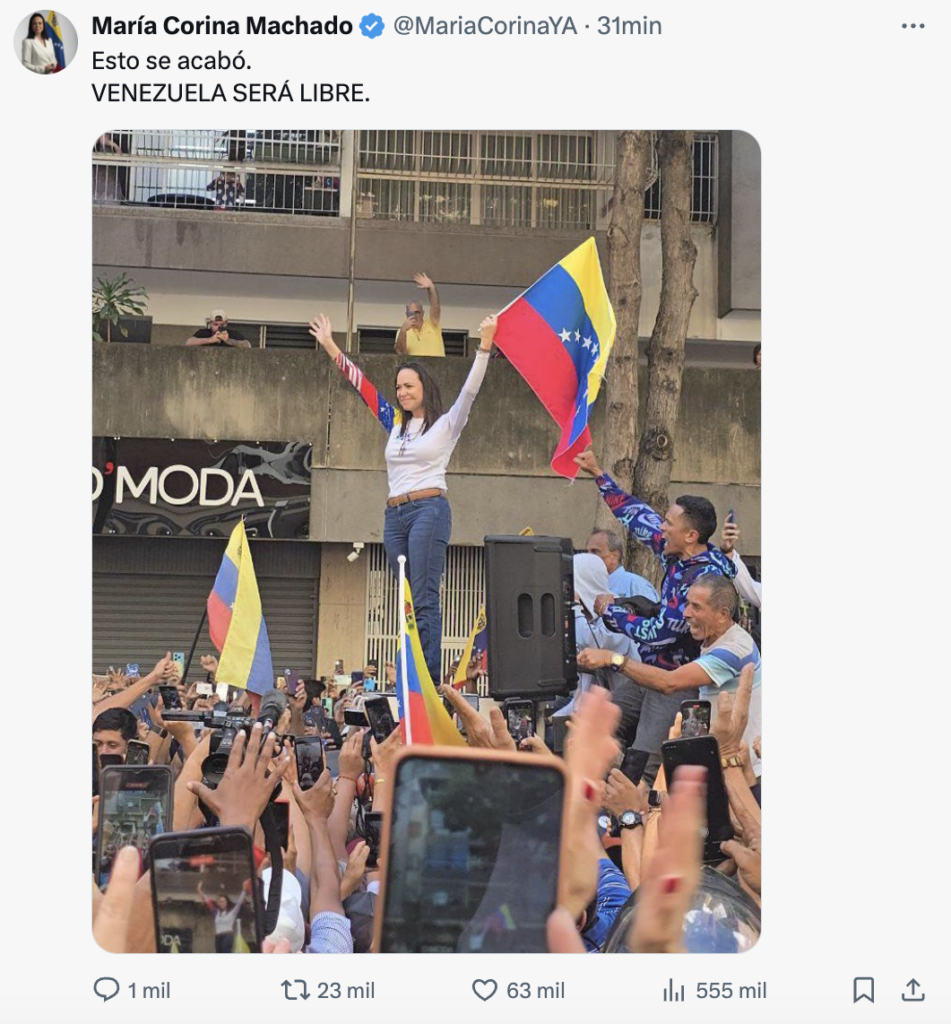Bookmark this tweet

pos(863,990)
